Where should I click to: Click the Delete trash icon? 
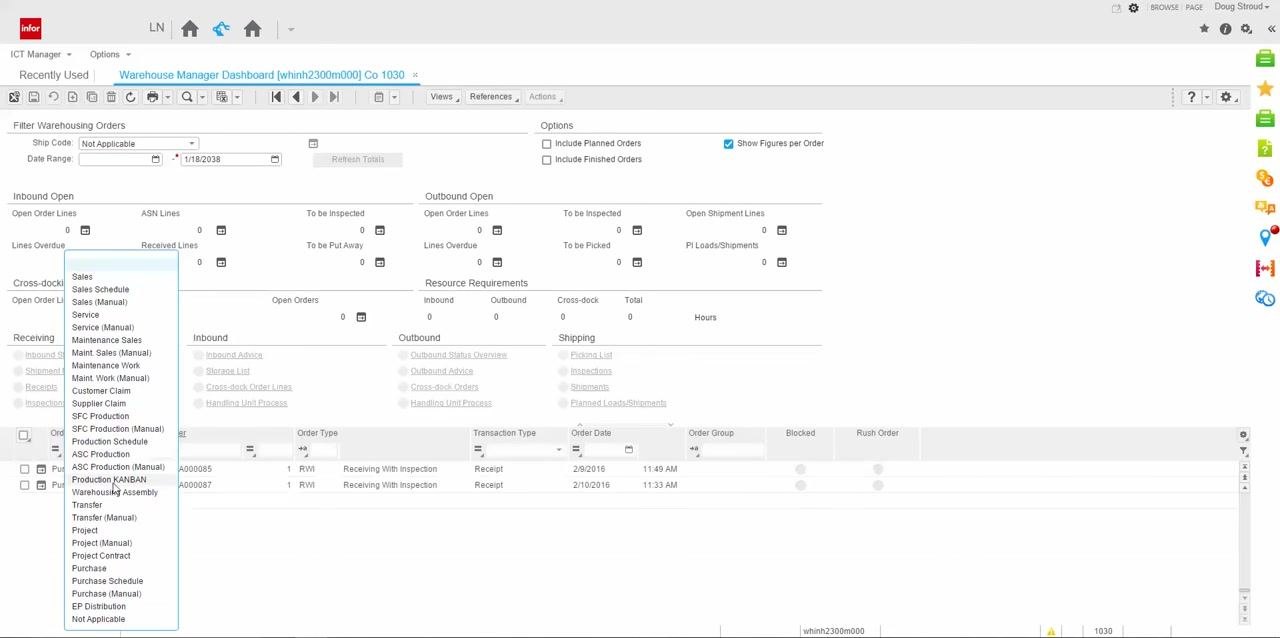point(111,97)
